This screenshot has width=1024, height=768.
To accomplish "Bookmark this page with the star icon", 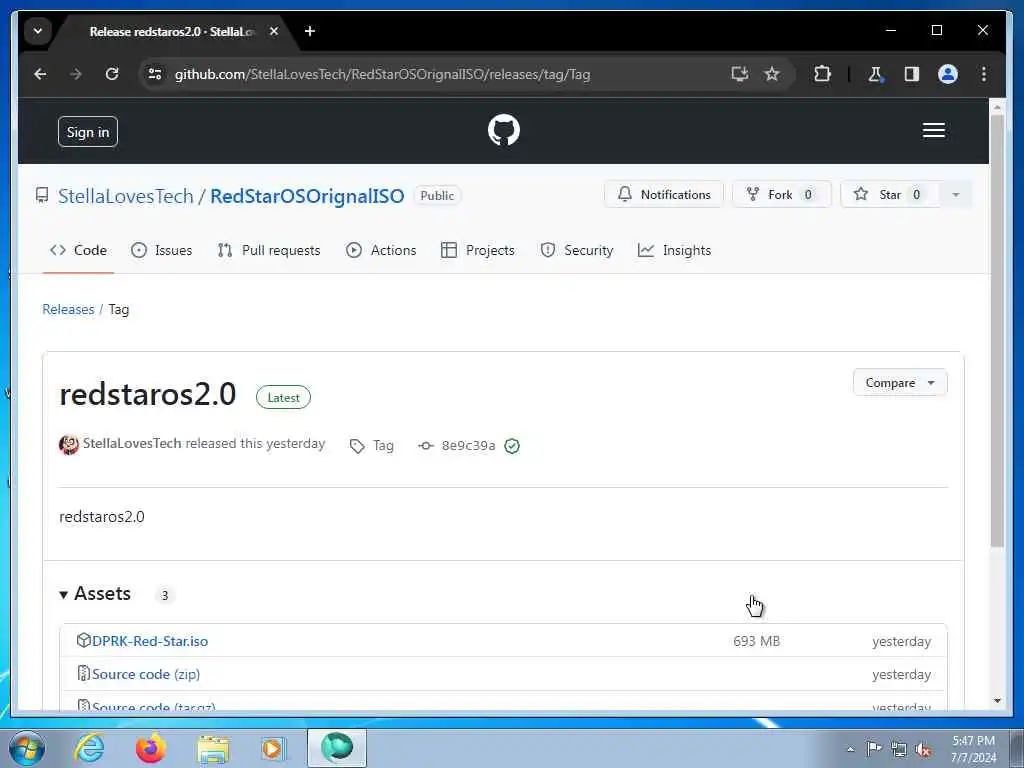I will pos(772,74).
